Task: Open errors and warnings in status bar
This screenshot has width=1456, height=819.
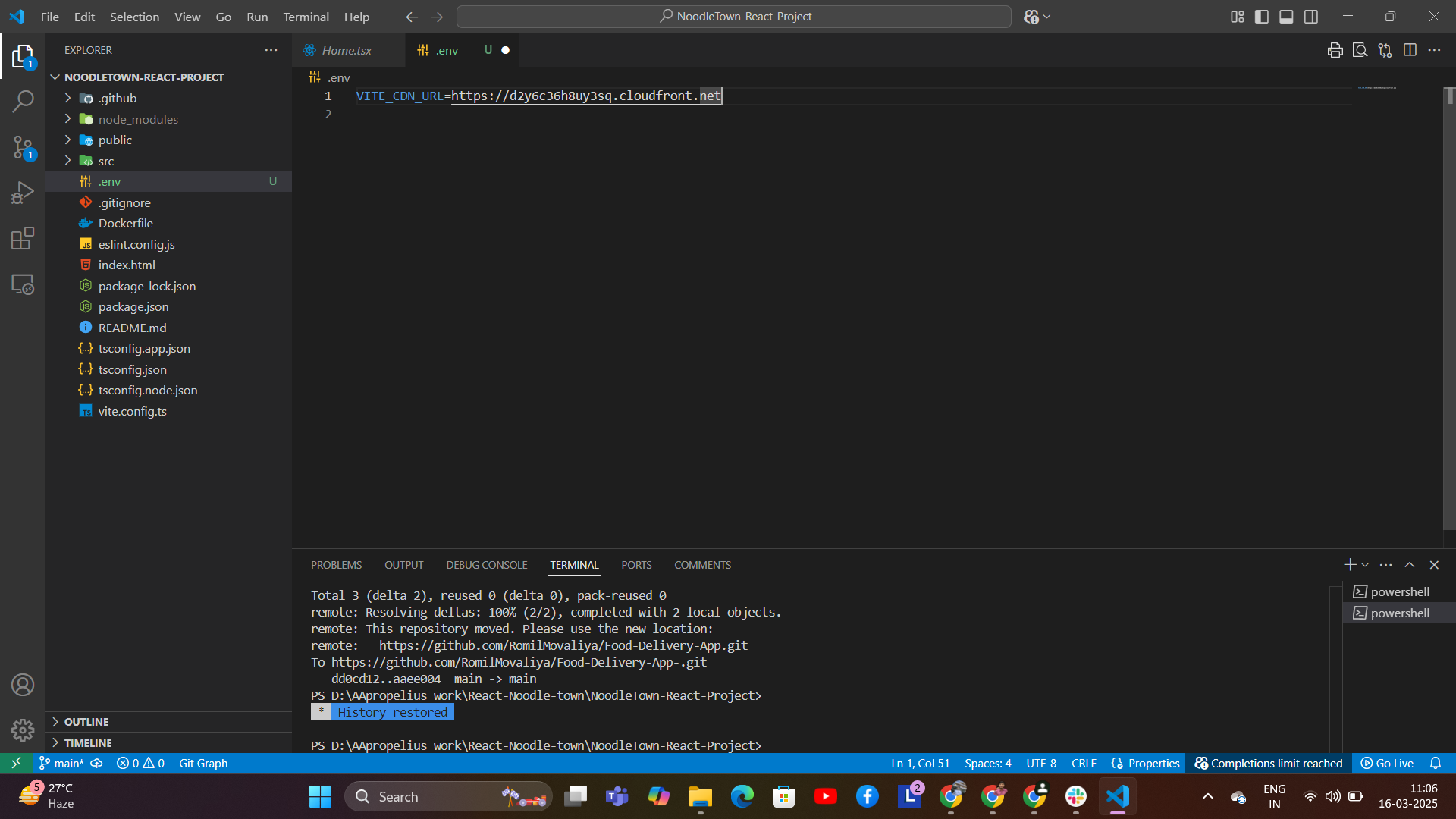Action: coord(140,763)
